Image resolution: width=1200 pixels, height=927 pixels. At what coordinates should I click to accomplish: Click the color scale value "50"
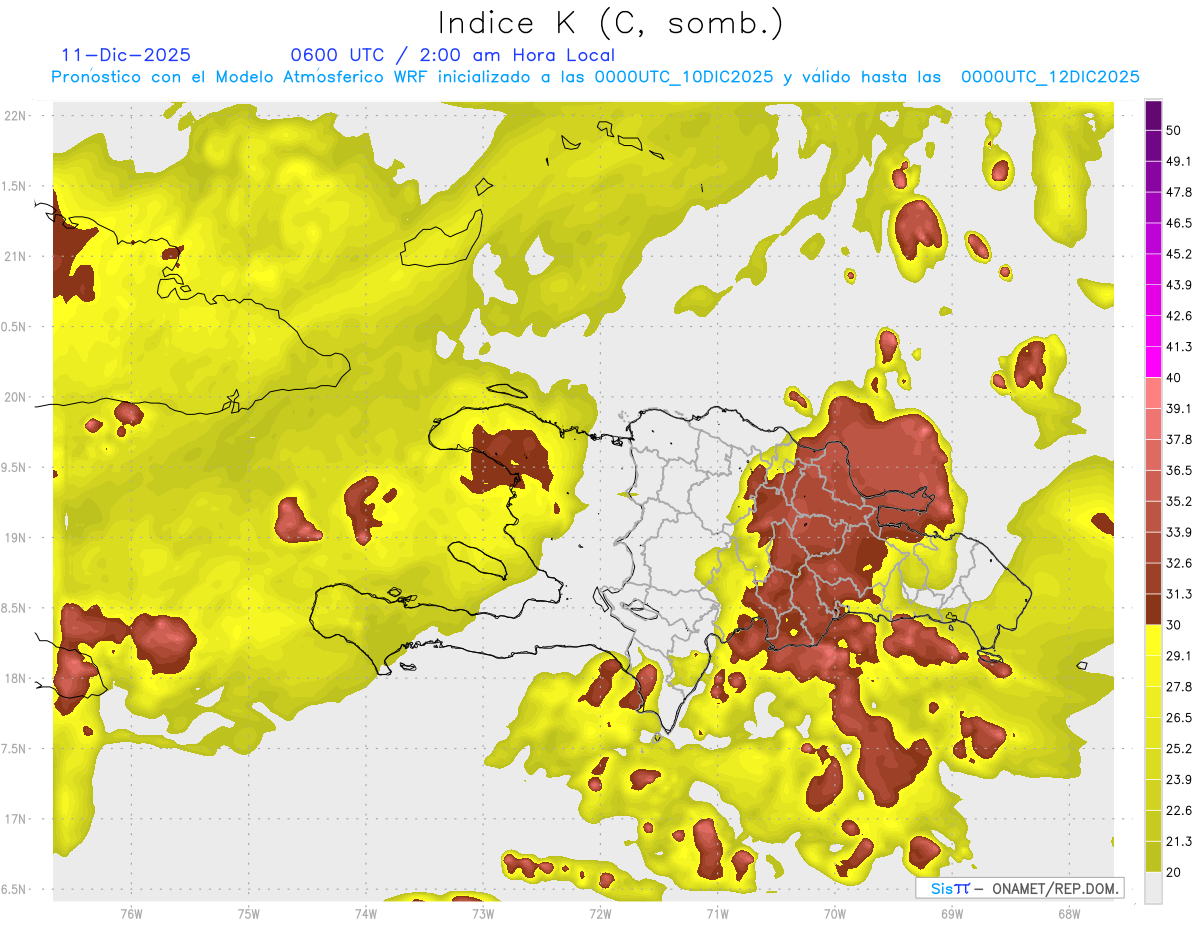[x=1174, y=129]
